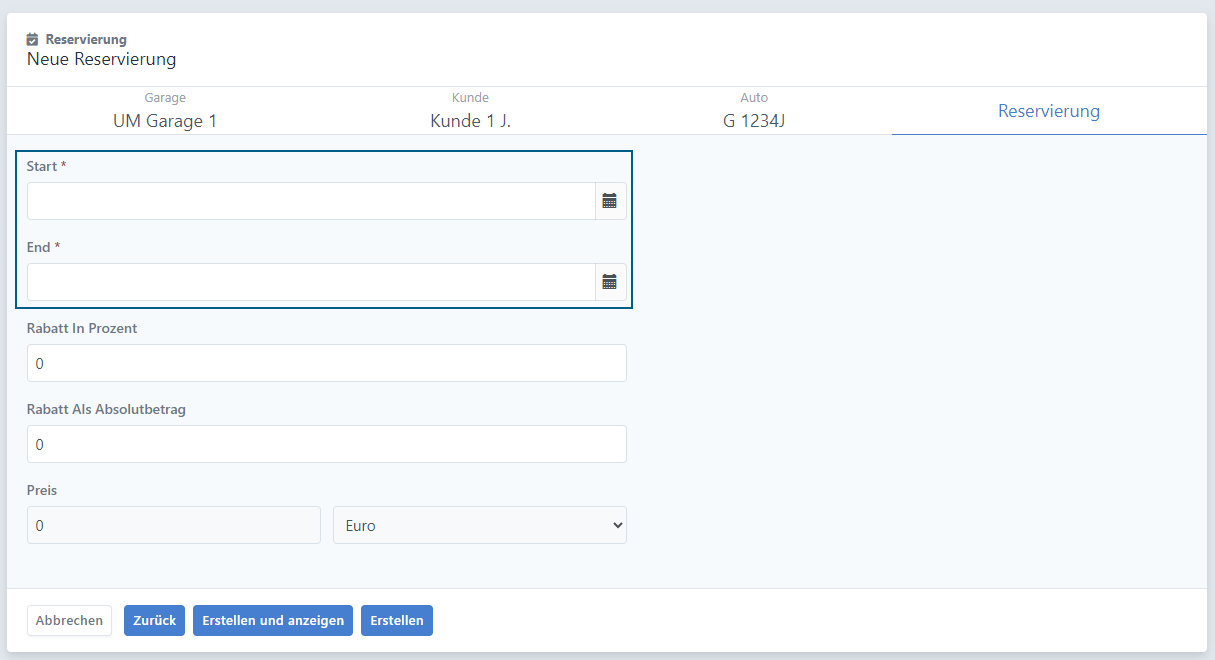Open the Euro currency dropdown
1215x660 pixels.
(x=480, y=525)
